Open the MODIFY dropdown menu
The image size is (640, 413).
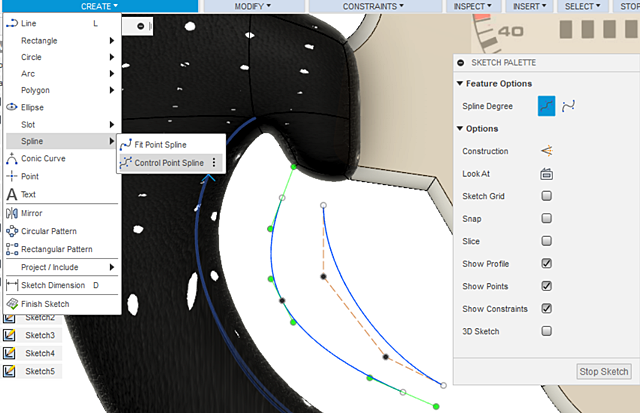point(253,6)
